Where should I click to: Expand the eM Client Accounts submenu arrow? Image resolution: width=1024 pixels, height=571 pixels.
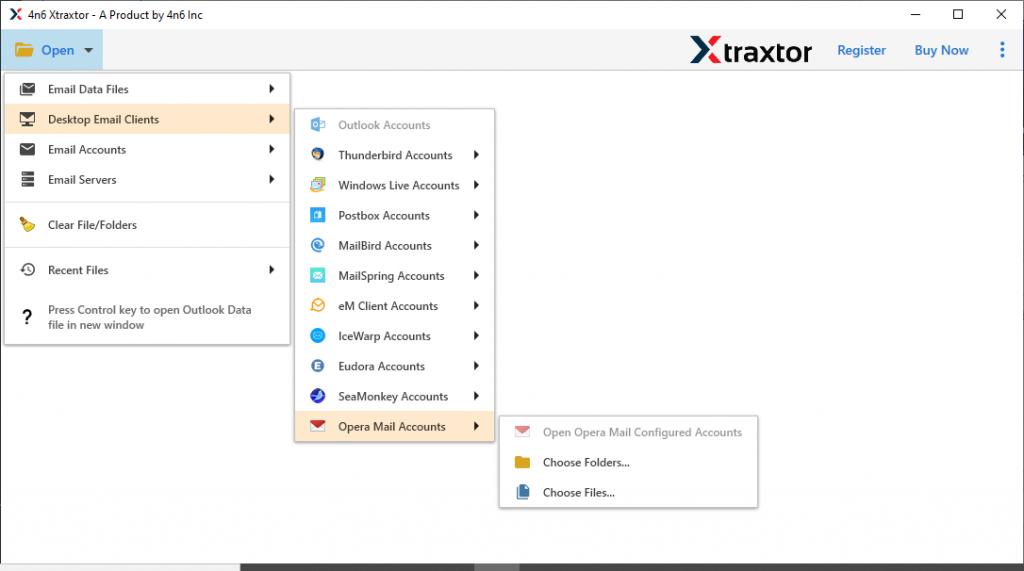tap(476, 305)
